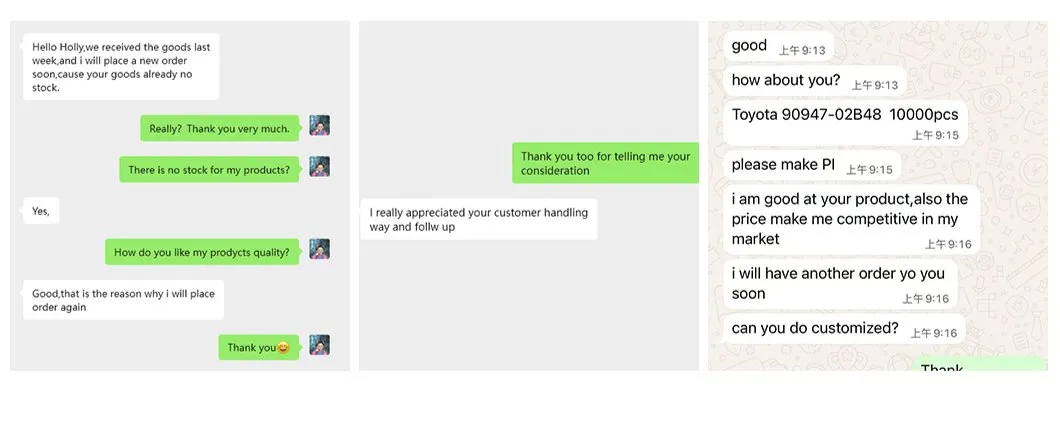Screen dimensions: 1060x430
Task: Click avatar beside "Really? Thank you very much."
Action: coord(319,127)
